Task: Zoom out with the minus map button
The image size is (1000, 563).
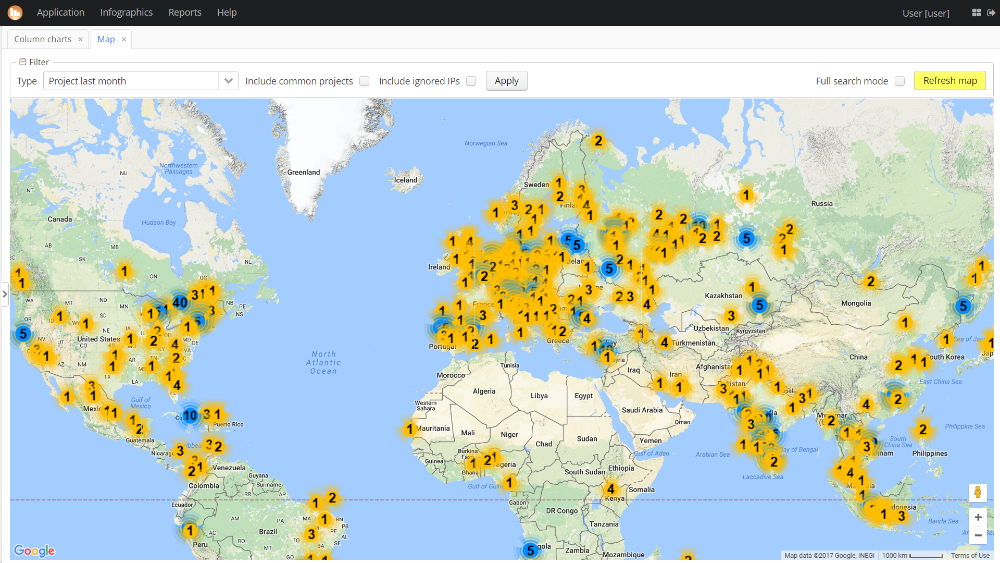Action: click(978, 536)
